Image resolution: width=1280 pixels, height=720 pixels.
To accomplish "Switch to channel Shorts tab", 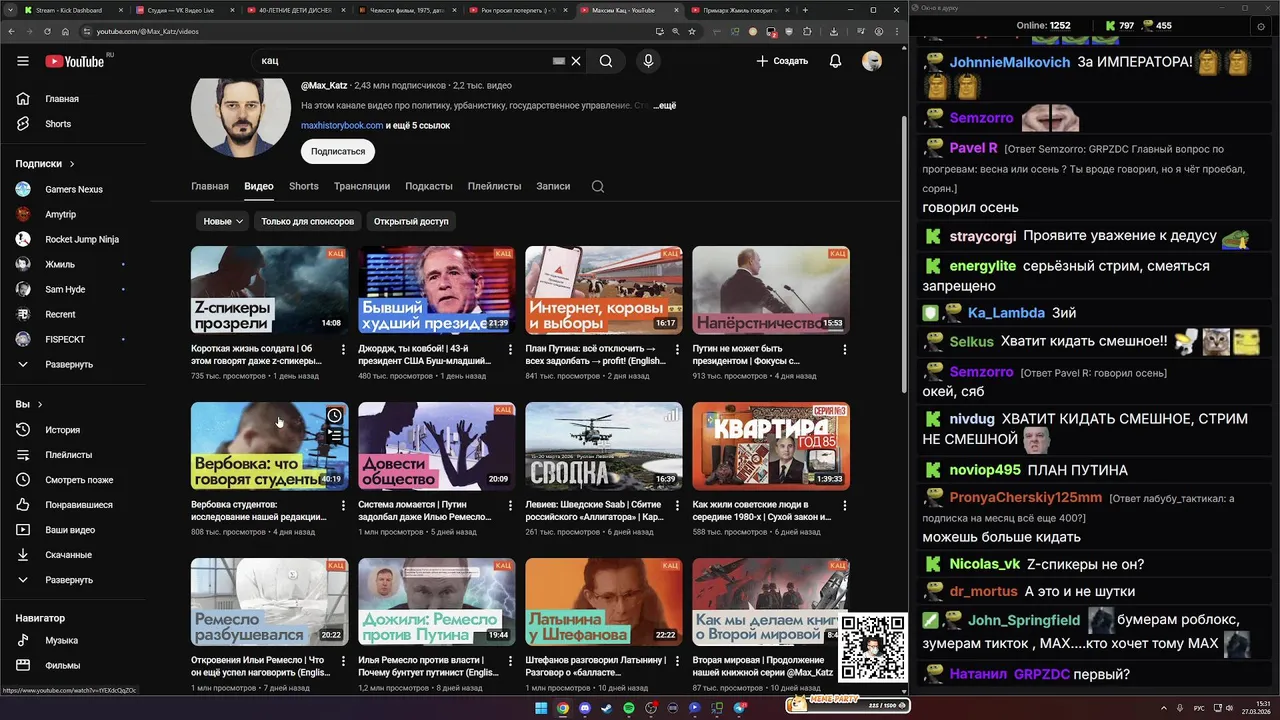I will [304, 186].
